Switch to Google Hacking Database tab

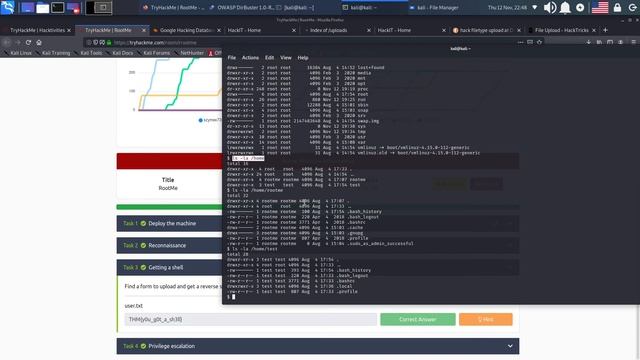[187, 30]
